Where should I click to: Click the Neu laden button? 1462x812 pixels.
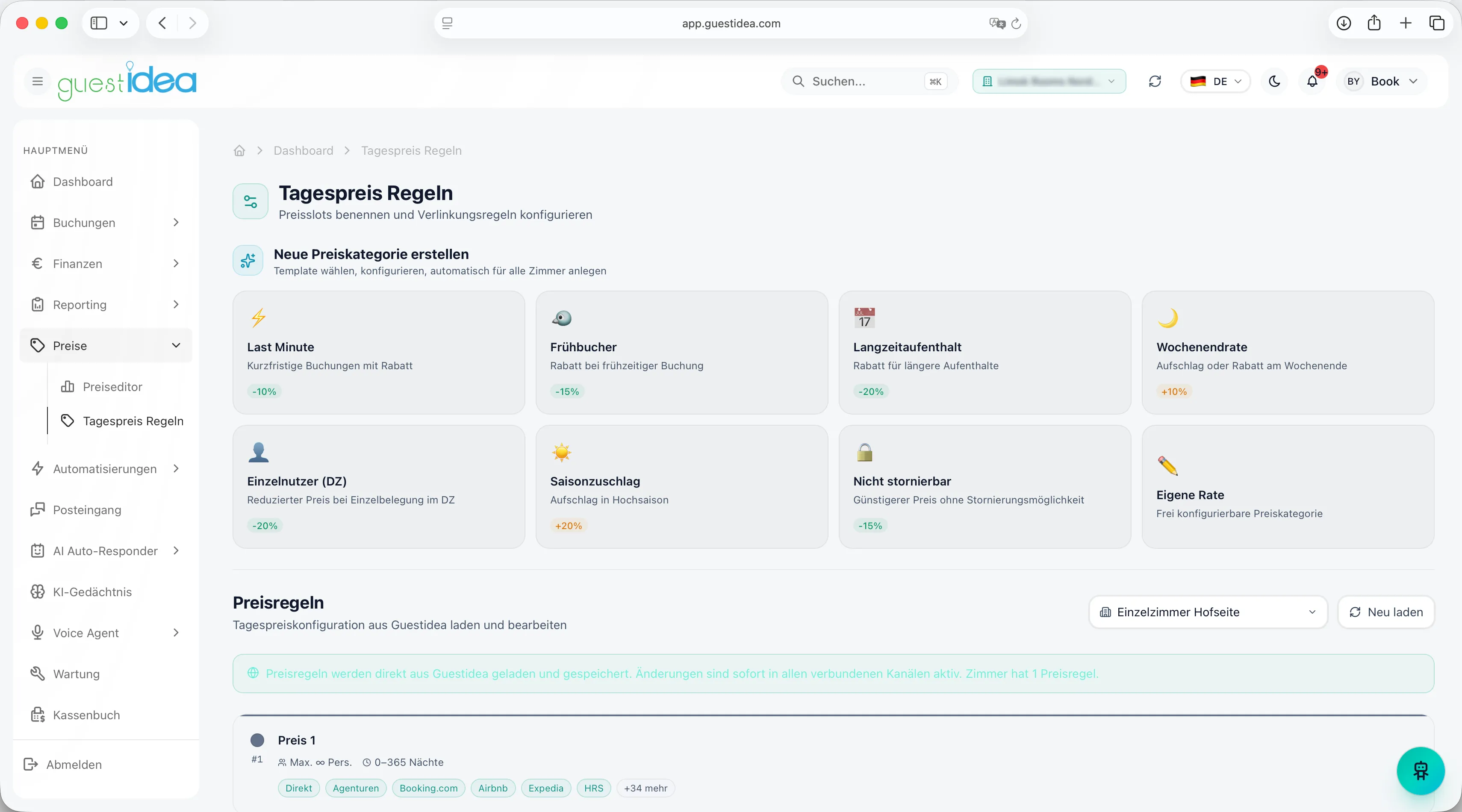coord(1386,612)
